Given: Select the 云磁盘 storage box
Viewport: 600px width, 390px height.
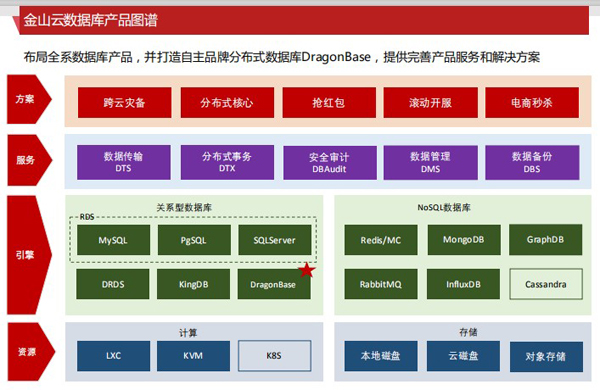Looking at the screenshot, I should 463,356.
